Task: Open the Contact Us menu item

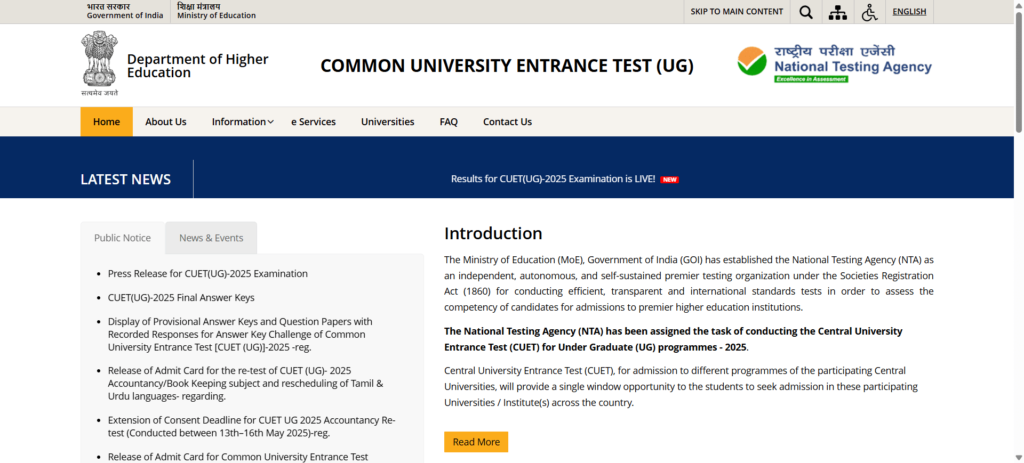Action: pyautogui.click(x=507, y=121)
